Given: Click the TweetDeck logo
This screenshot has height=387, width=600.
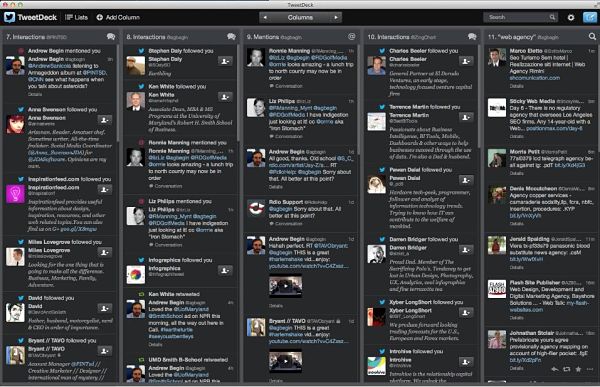Looking at the screenshot, I should pyautogui.click(x=30, y=17).
